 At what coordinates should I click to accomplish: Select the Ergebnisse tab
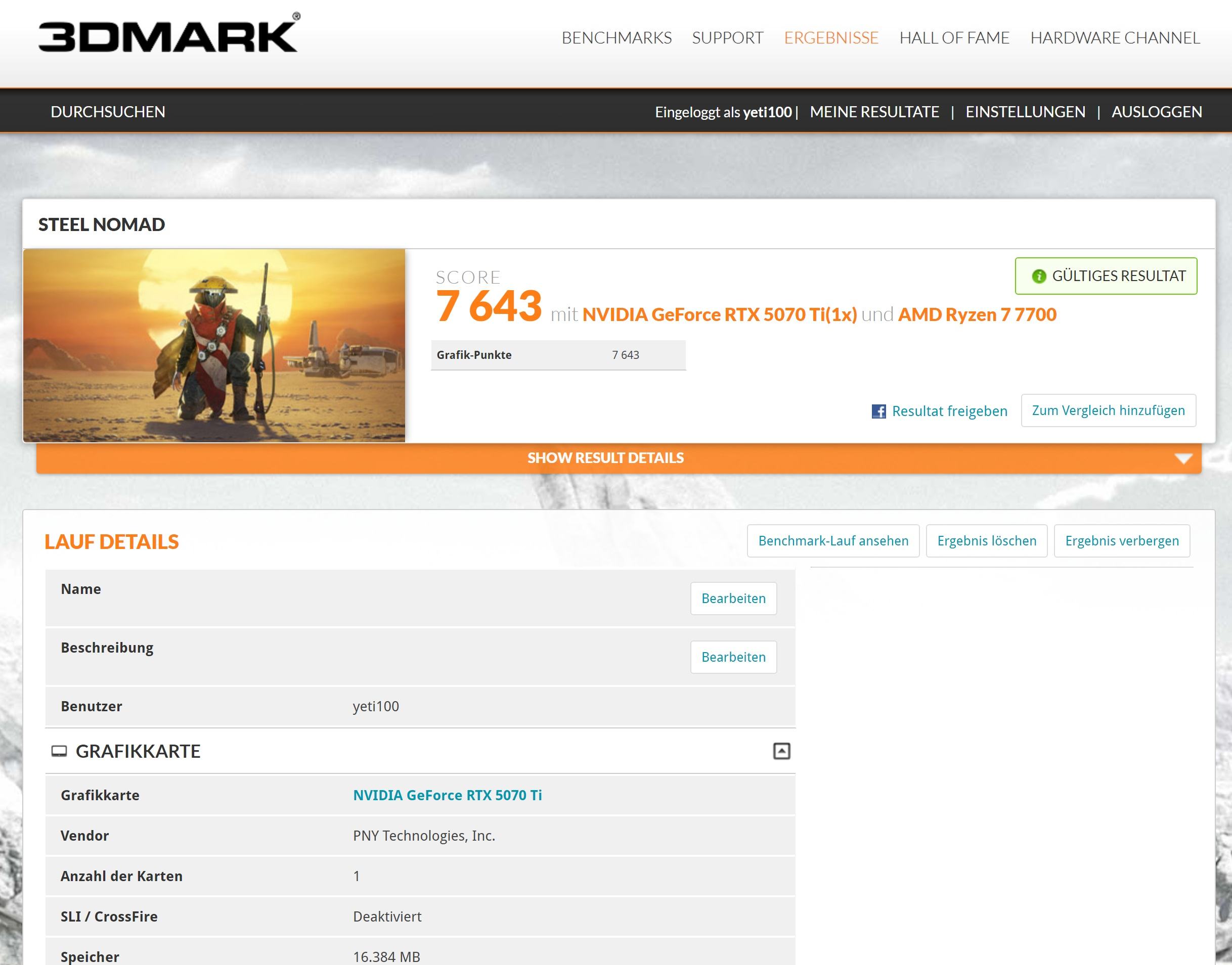pyautogui.click(x=831, y=38)
